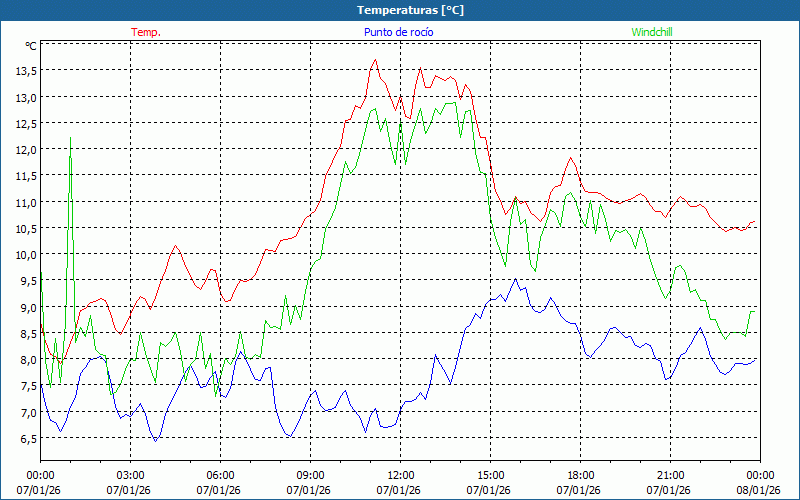Click the 12:00 time axis label
The height and width of the screenshot is (500, 800).
click(x=400, y=475)
